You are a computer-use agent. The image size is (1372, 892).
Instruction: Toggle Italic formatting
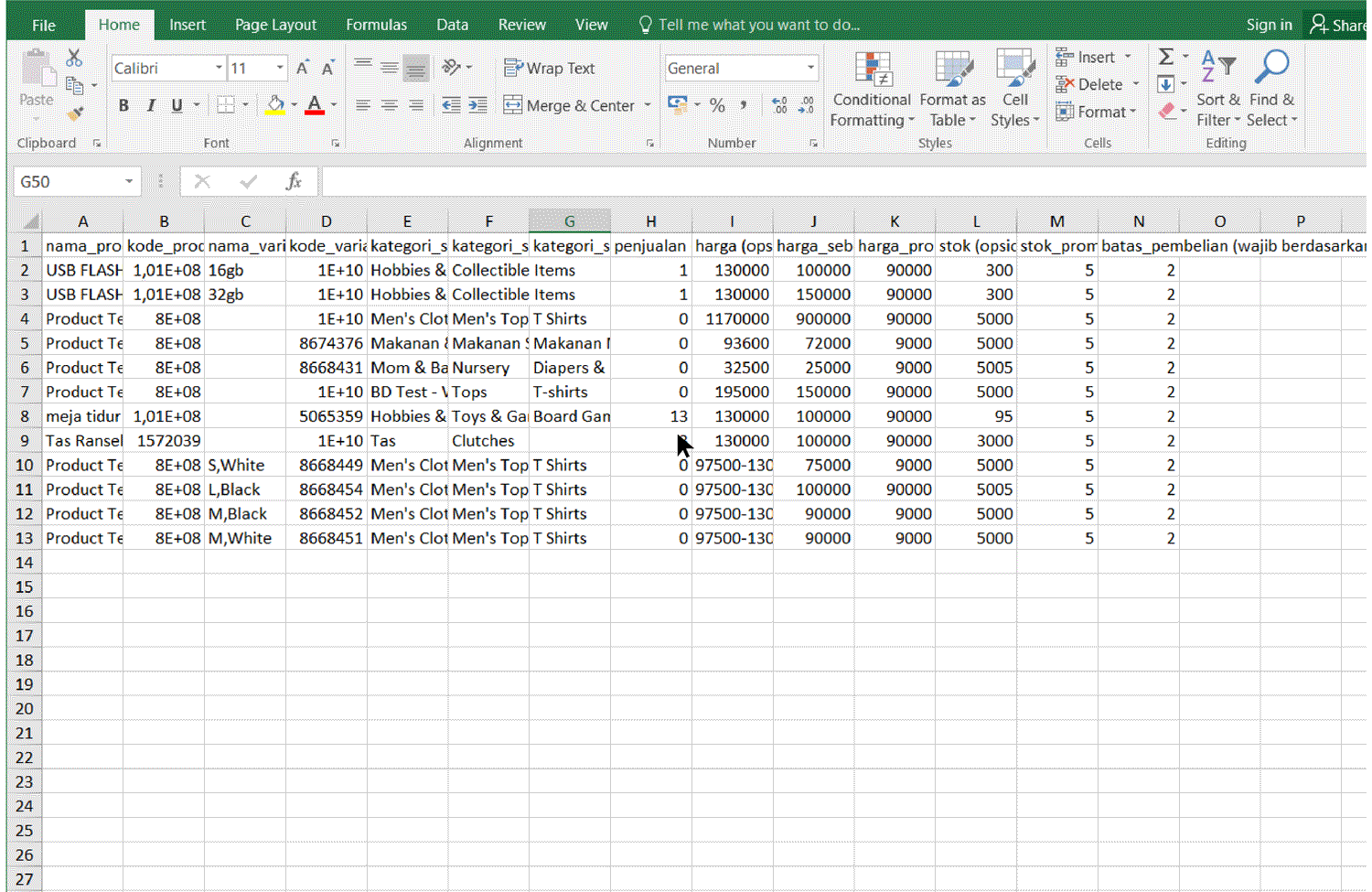click(150, 105)
